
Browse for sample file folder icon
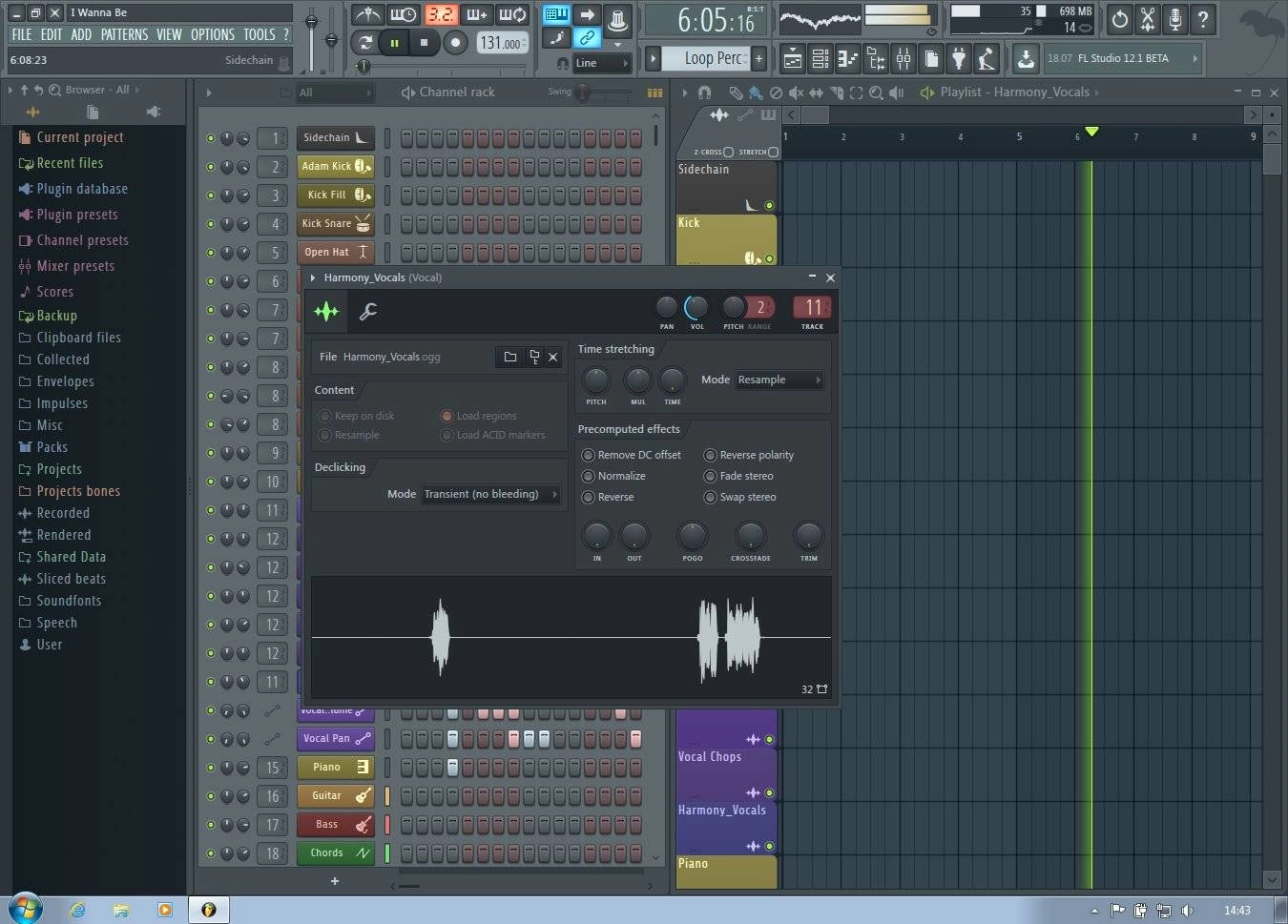pyautogui.click(x=510, y=357)
